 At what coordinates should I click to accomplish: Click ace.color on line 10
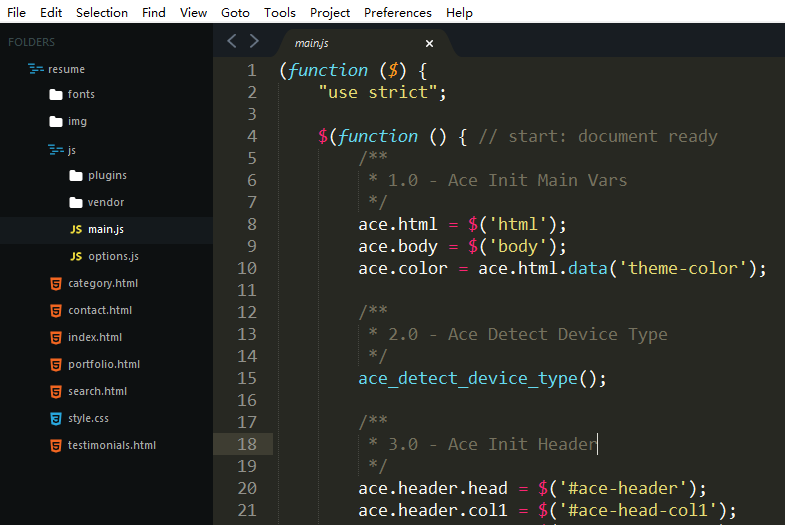coord(403,268)
